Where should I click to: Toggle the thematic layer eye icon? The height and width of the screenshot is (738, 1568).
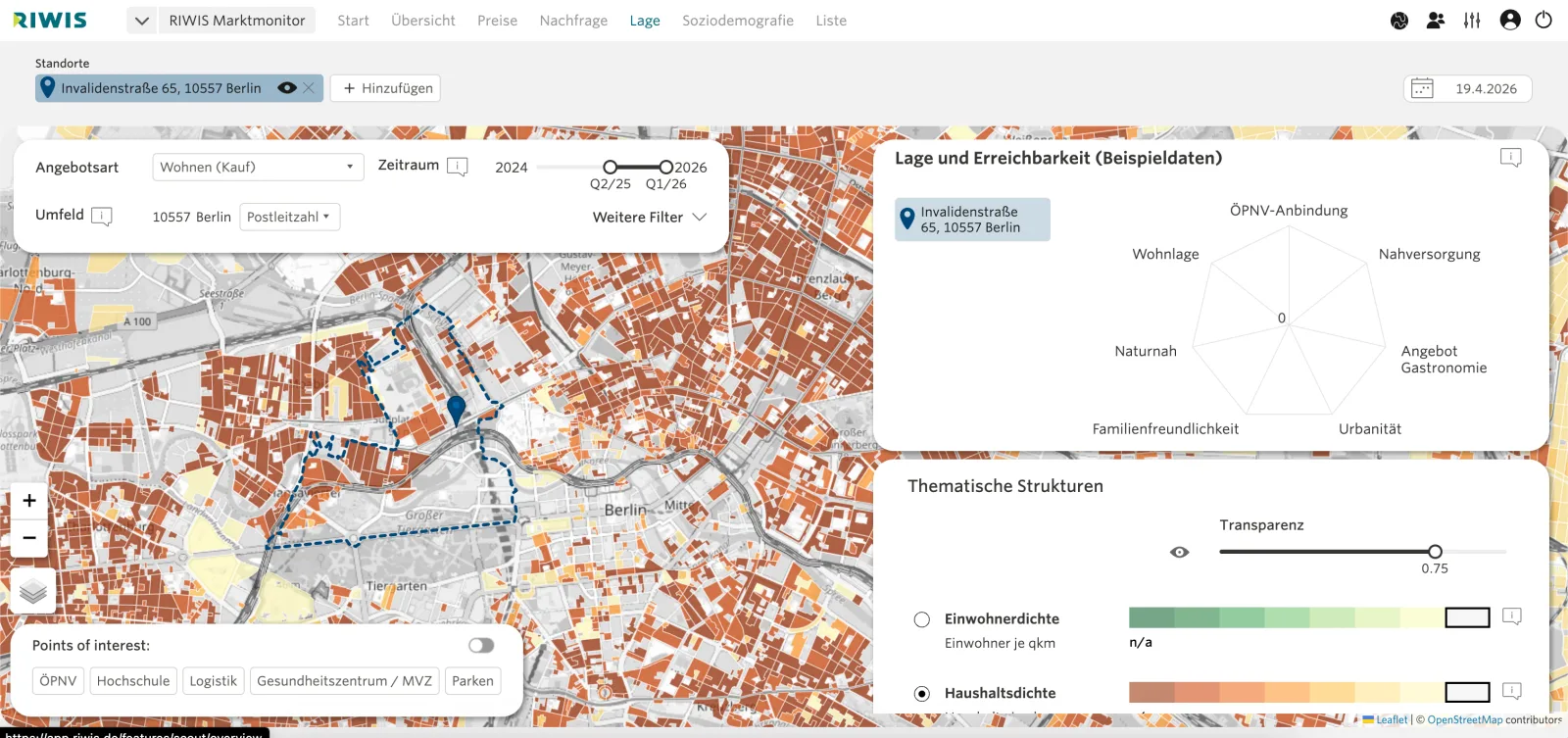point(1180,552)
